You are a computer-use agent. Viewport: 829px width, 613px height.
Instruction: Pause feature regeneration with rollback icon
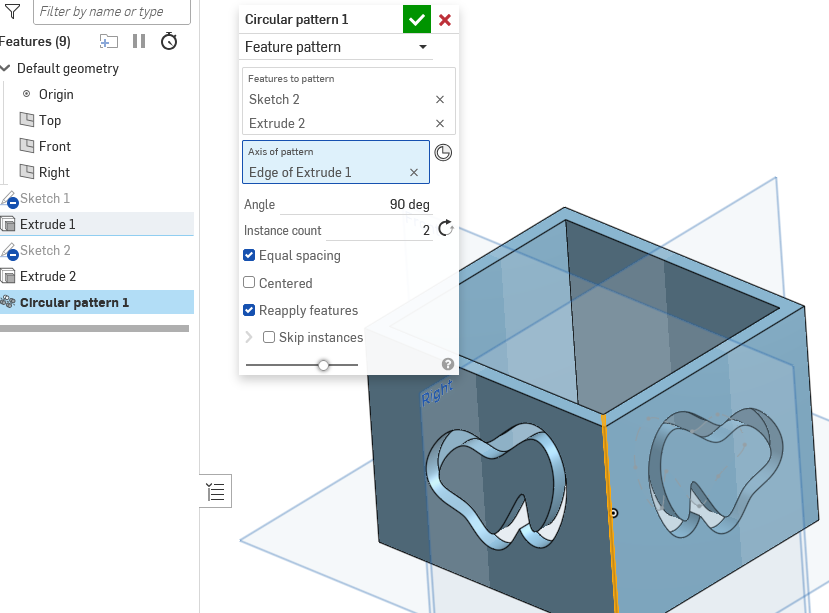coord(139,41)
